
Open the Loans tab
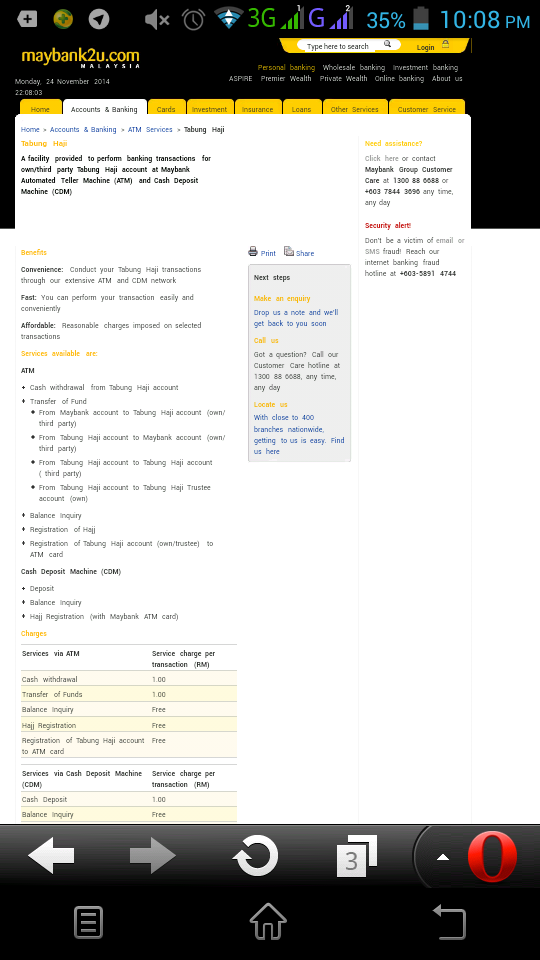301,109
